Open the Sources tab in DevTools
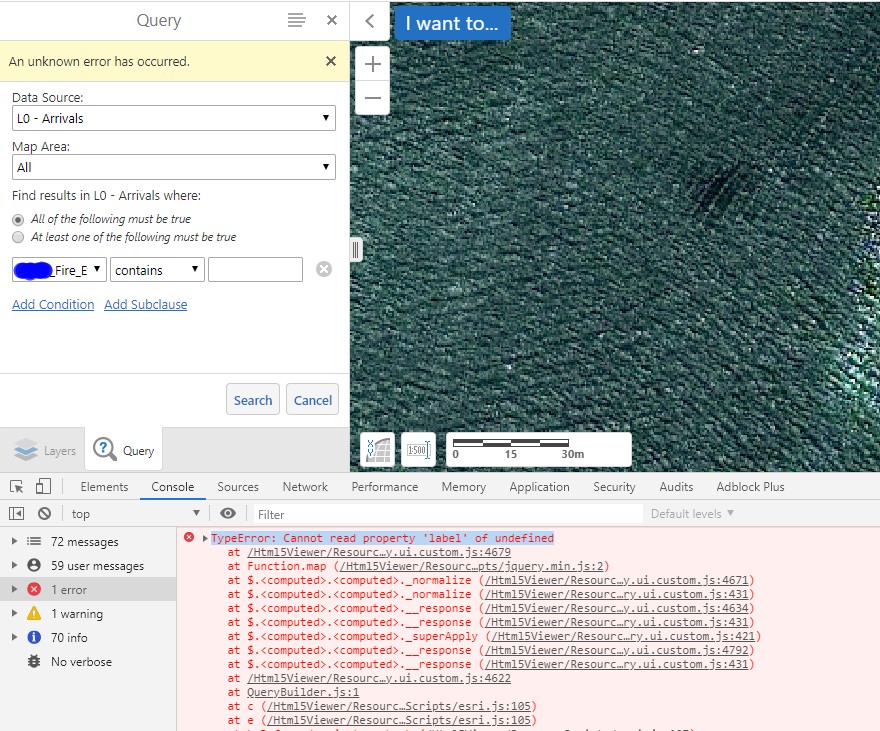This screenshot has height=731, width=880. pos(238,487)
